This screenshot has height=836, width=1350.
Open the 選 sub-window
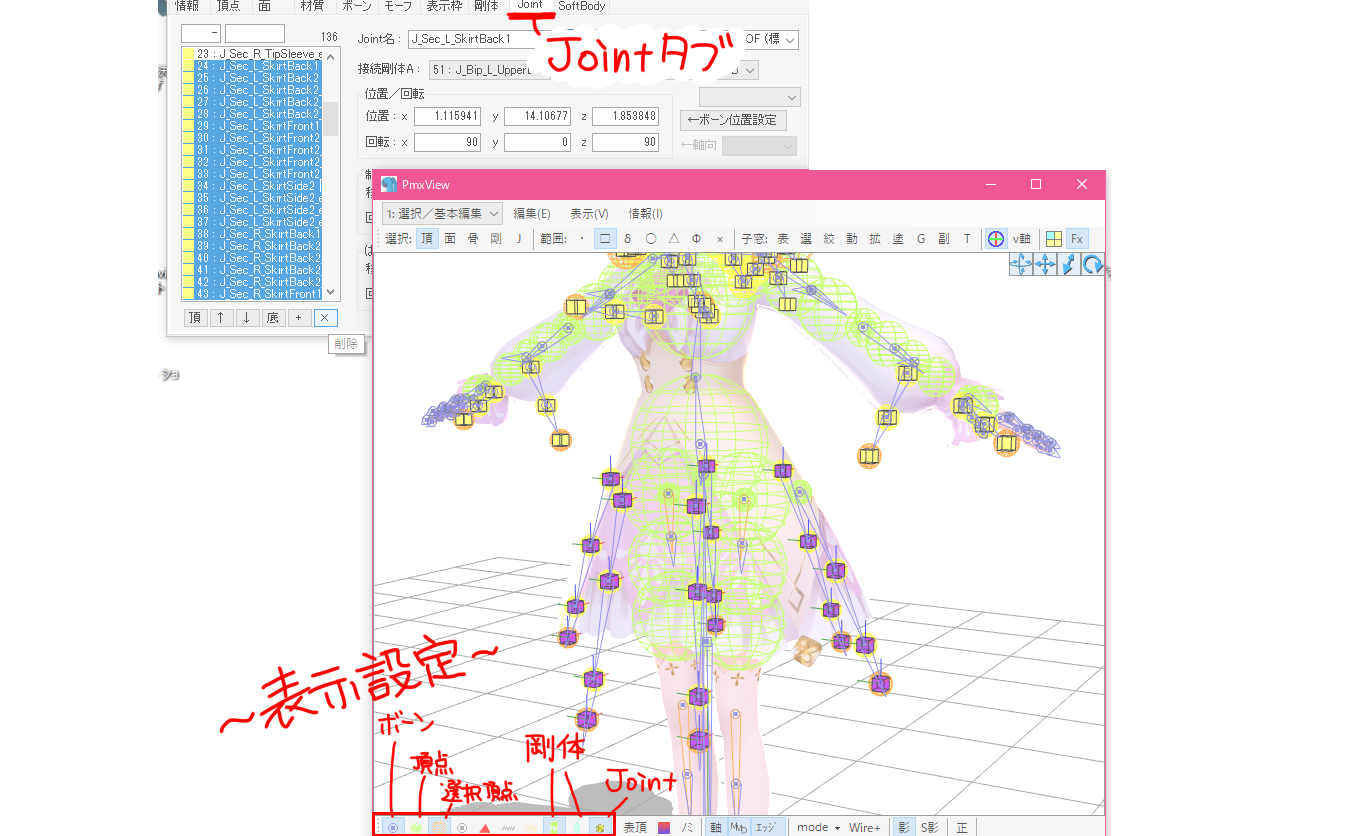pyautogui.click(x=806, y=239)
